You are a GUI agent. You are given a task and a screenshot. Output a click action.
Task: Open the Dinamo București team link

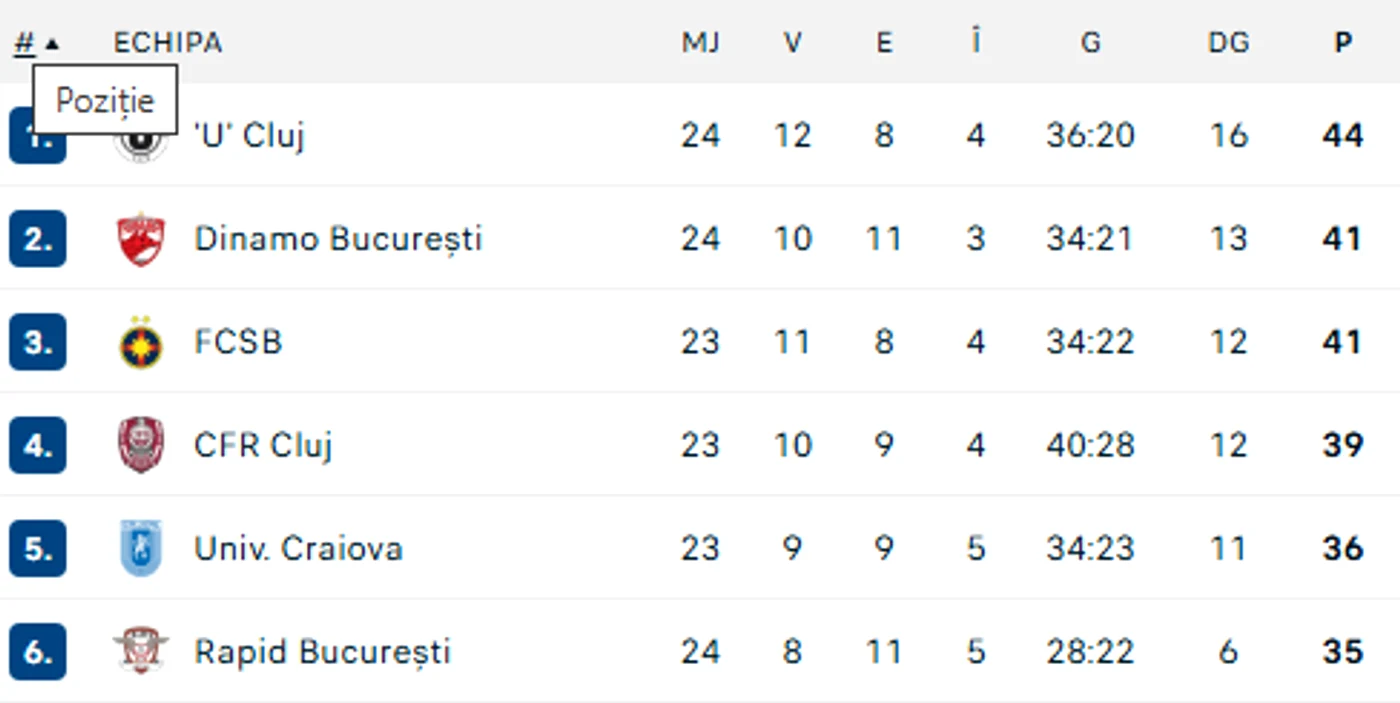(338, 239)
